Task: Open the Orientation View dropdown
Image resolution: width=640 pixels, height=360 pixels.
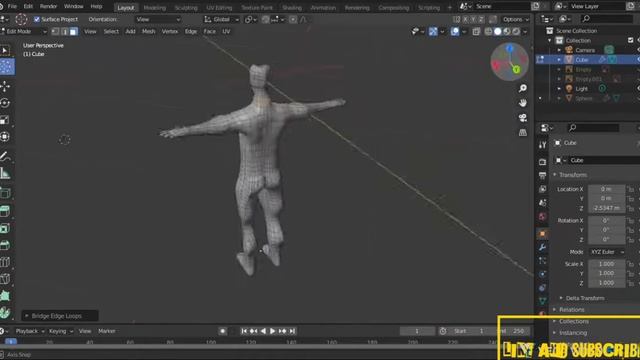Action: (158, 19)
